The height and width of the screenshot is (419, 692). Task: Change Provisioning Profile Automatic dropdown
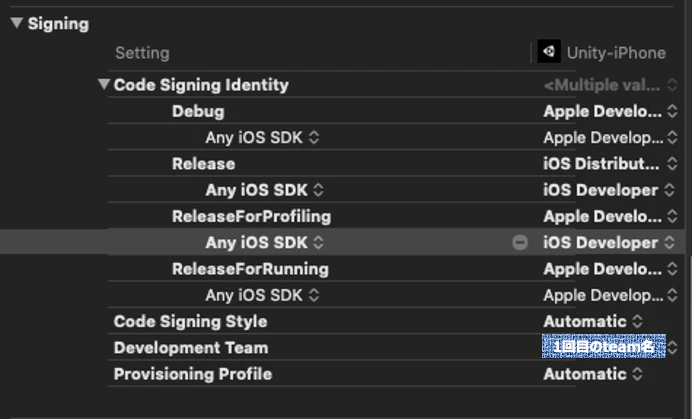[593, 374]
